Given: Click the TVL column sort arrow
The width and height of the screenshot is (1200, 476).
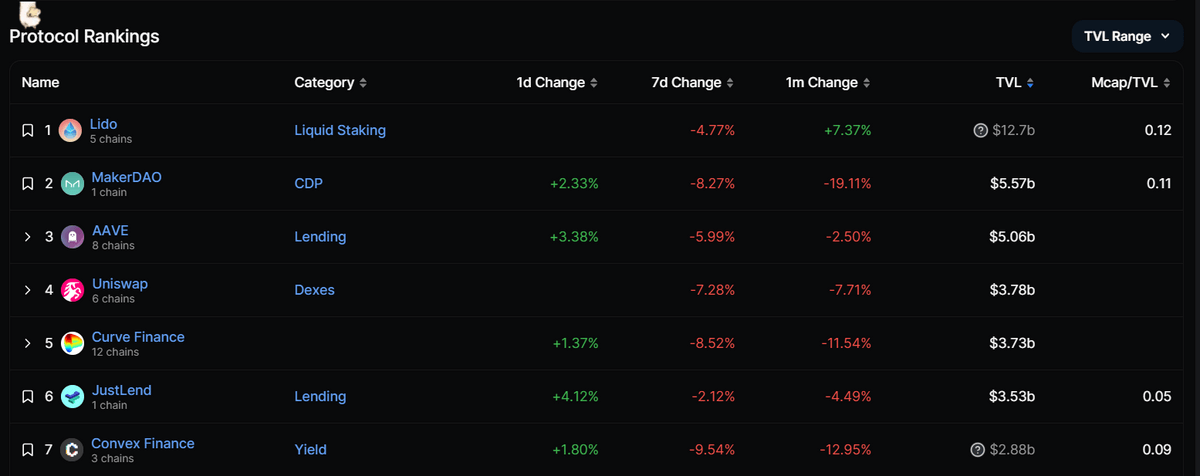Looking at the screenshot, I should pos(1030,83).
